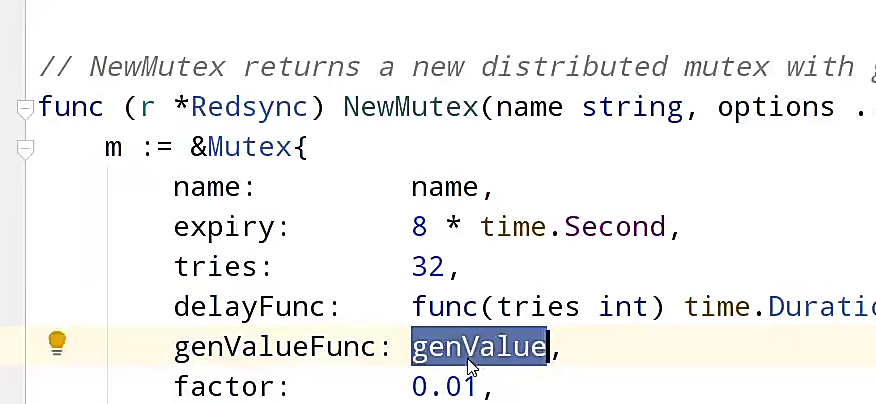Viewport: 876px width, 404px height.
Task: Click the func keyword in delayFunc value
Action: [x=445, y=306]
